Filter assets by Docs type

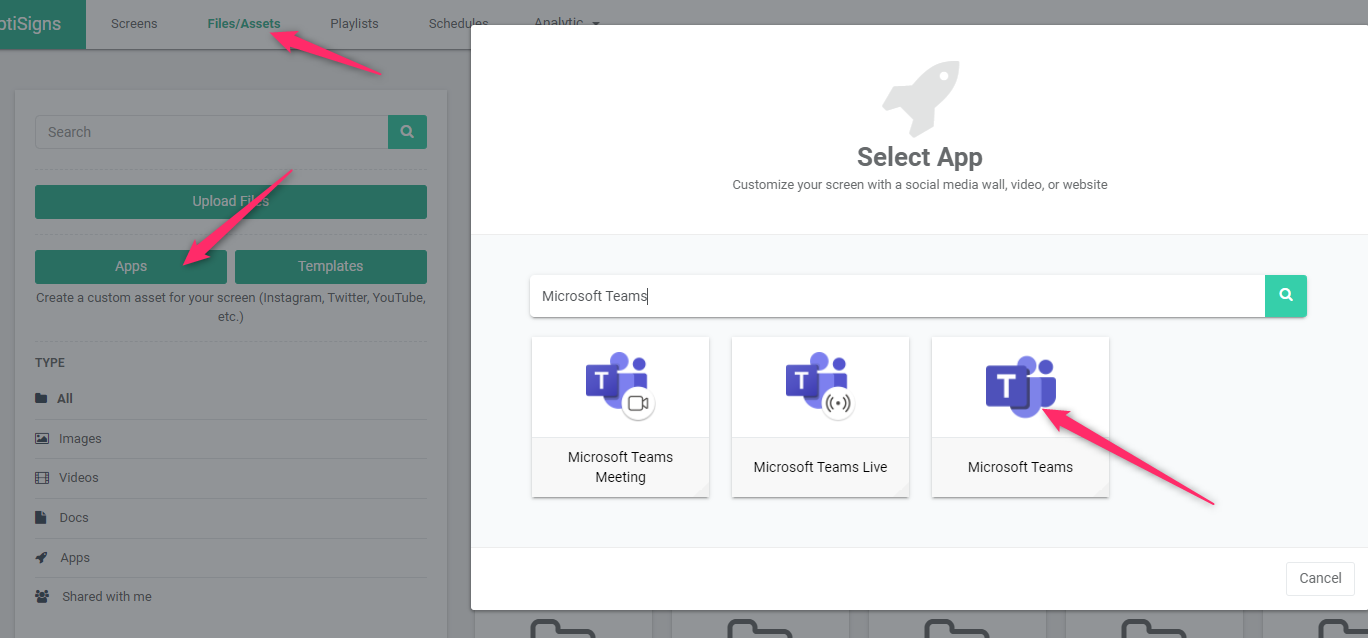(73, 518)
